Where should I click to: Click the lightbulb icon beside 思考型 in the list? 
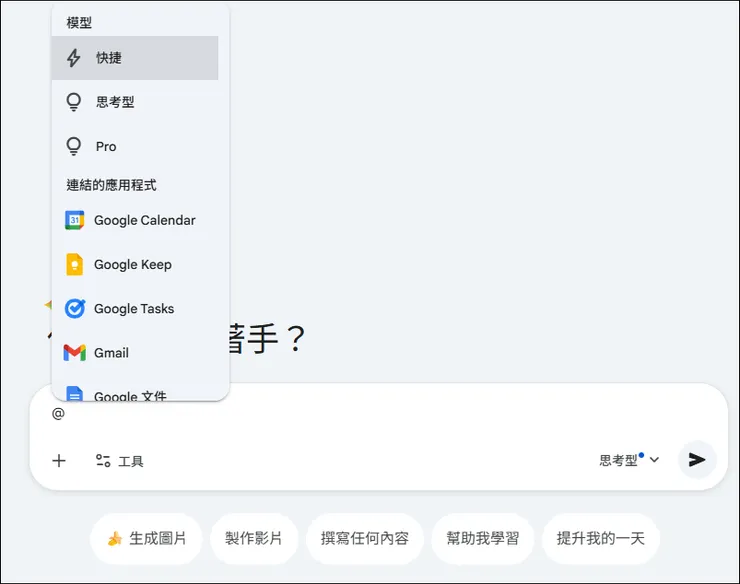pyautogui.click(x=74, y=102)
